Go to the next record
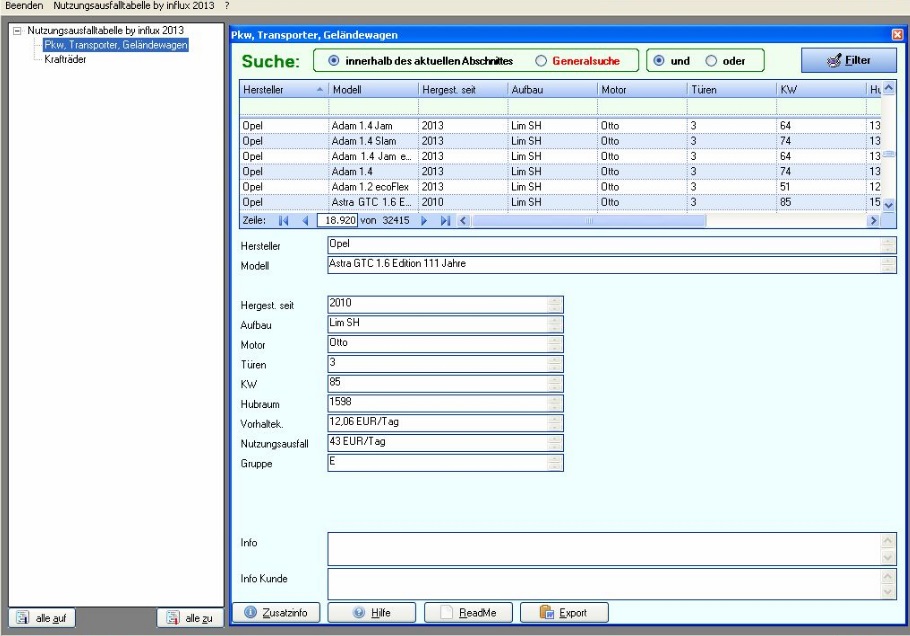The image size is (910, 636). coord(424,221)
